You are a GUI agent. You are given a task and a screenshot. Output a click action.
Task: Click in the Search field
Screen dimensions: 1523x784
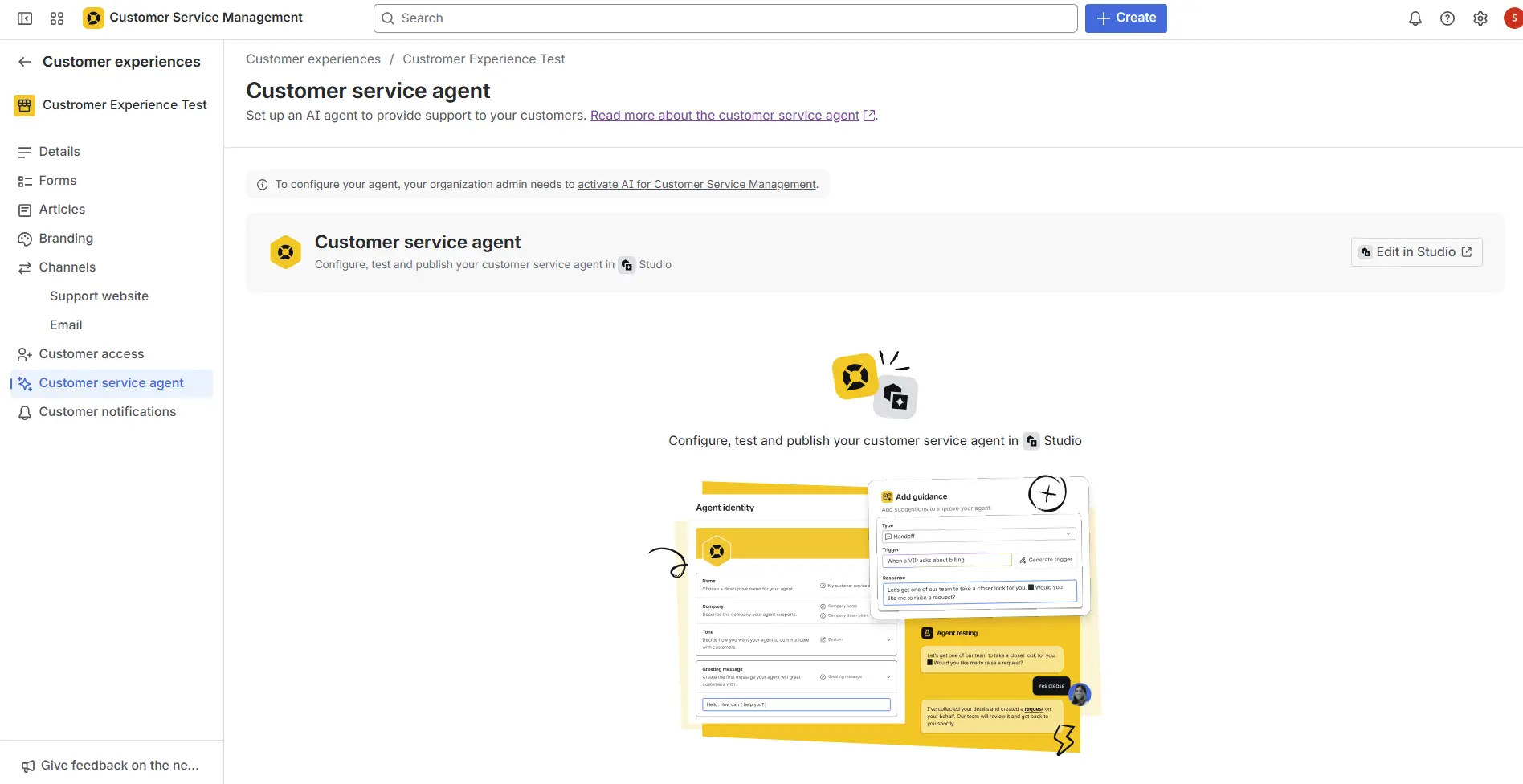725,18
